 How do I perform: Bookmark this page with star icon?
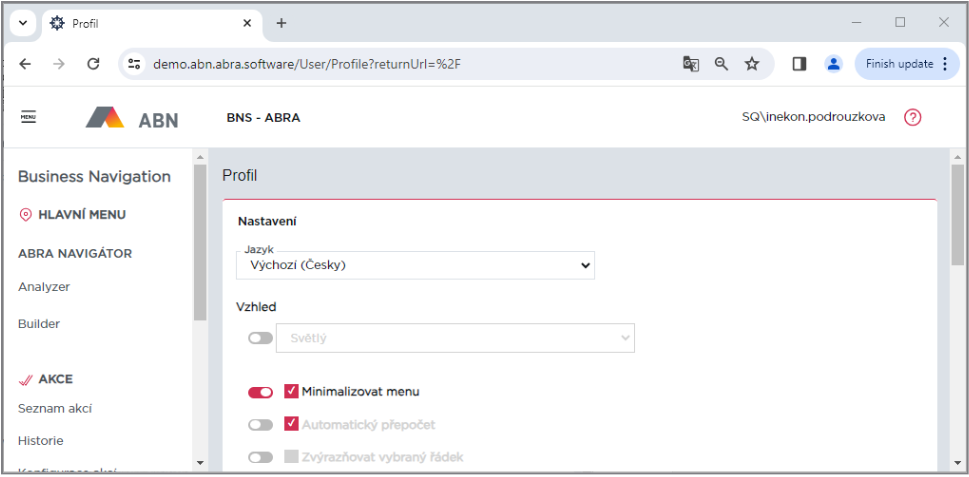pos(751,64)
